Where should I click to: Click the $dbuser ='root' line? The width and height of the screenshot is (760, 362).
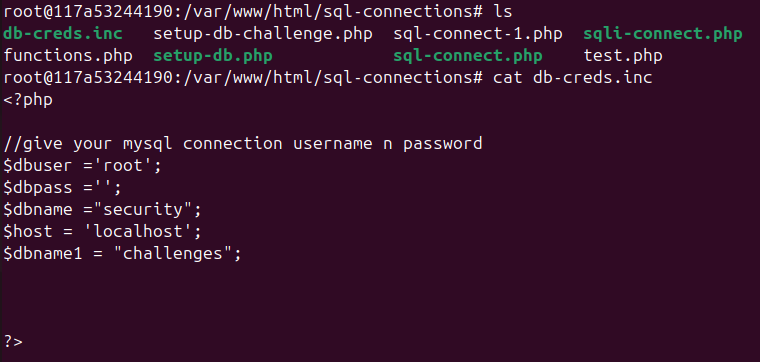point(82,166)
